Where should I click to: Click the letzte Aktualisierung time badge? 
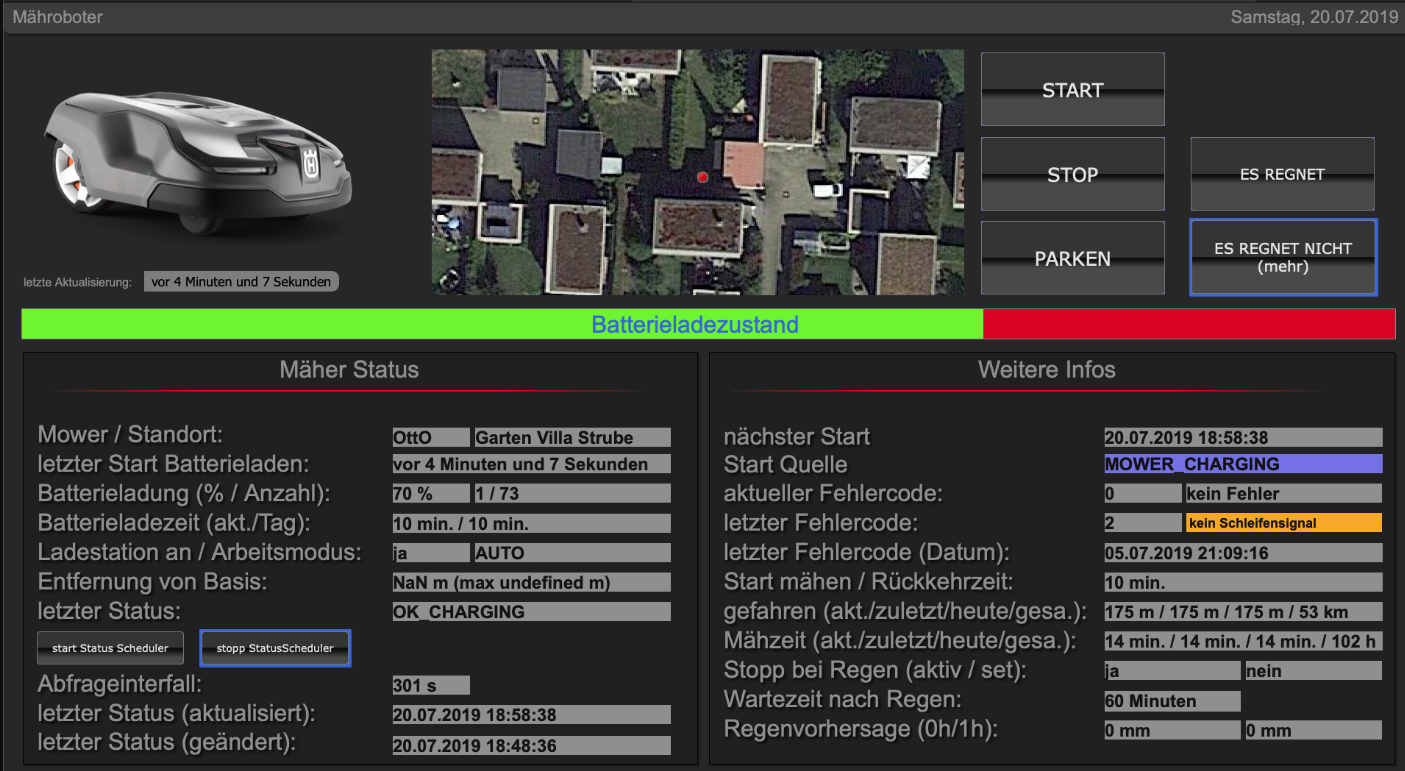pyautogui.click(x=241, y=282)
